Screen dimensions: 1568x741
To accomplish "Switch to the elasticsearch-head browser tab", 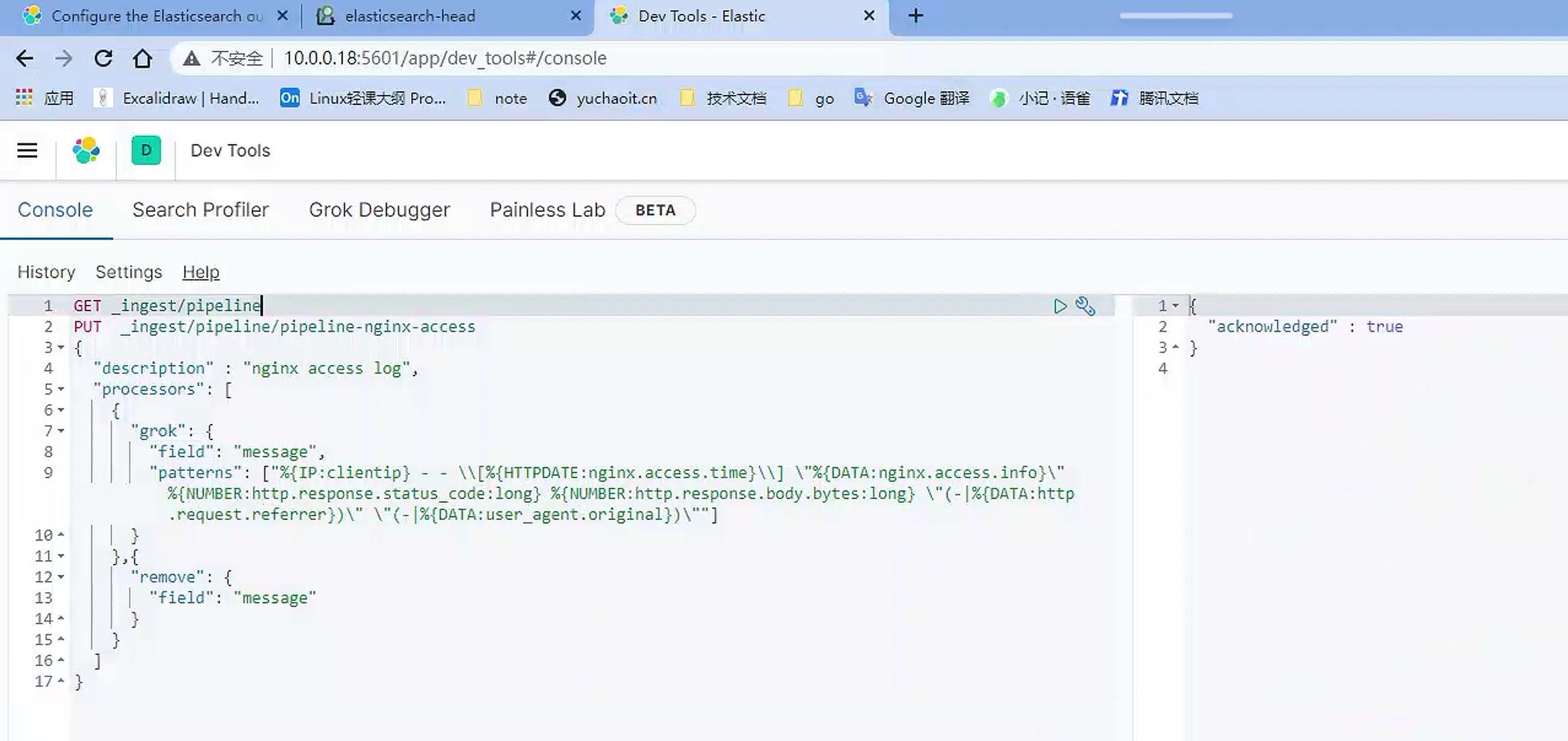I will (x=410, y=15).
